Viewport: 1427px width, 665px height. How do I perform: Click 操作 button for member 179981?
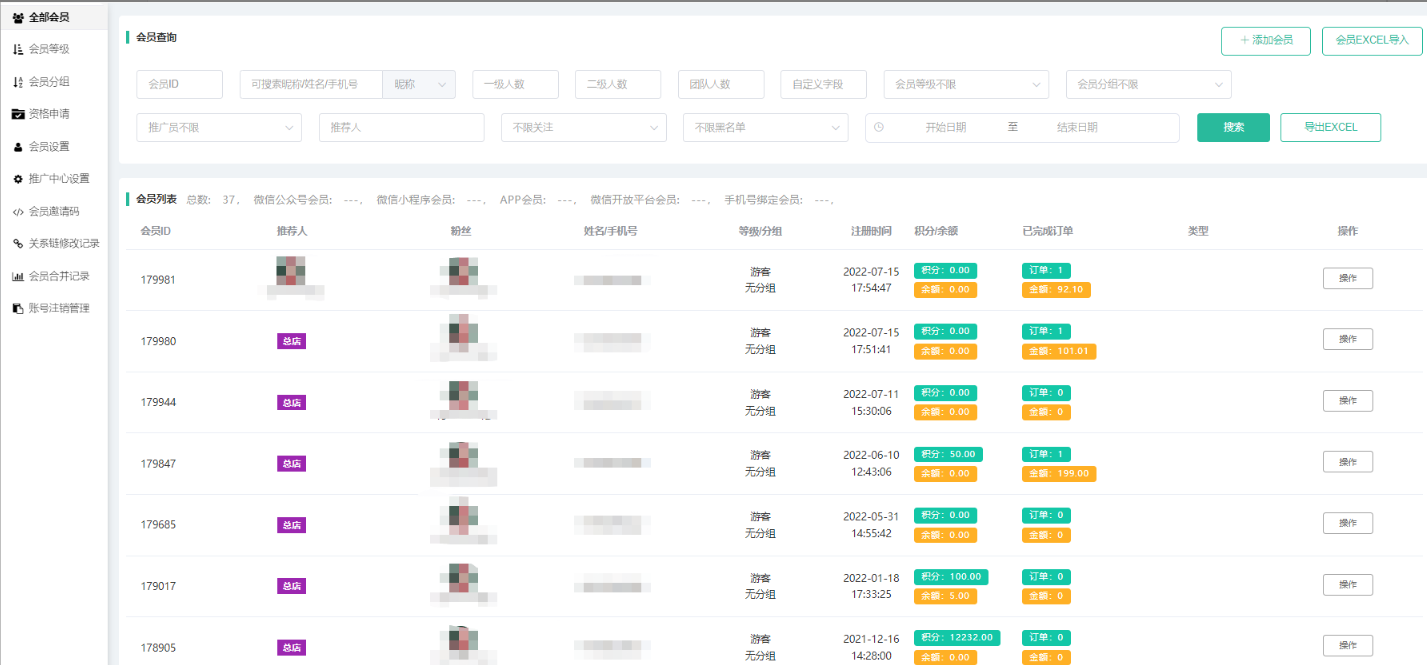pyautogui.click(x=1347, y=279)
